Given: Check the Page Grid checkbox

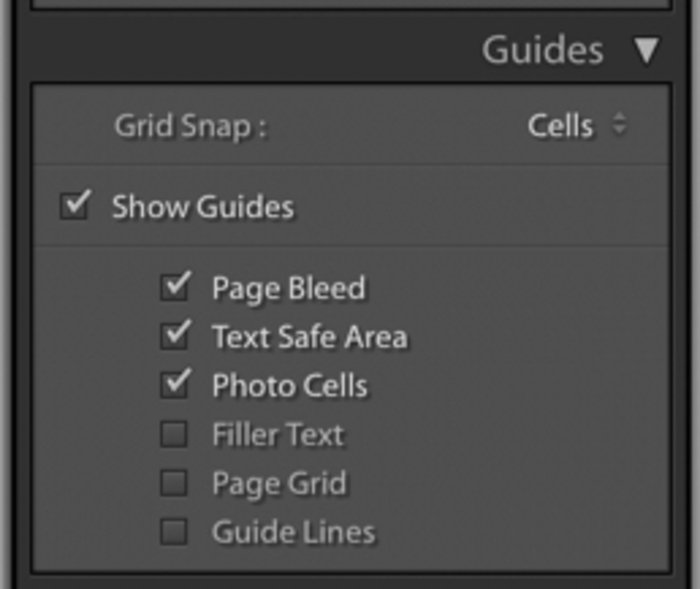Looking at the screenshot, I should pyautogui.click(x=175, y=483).
